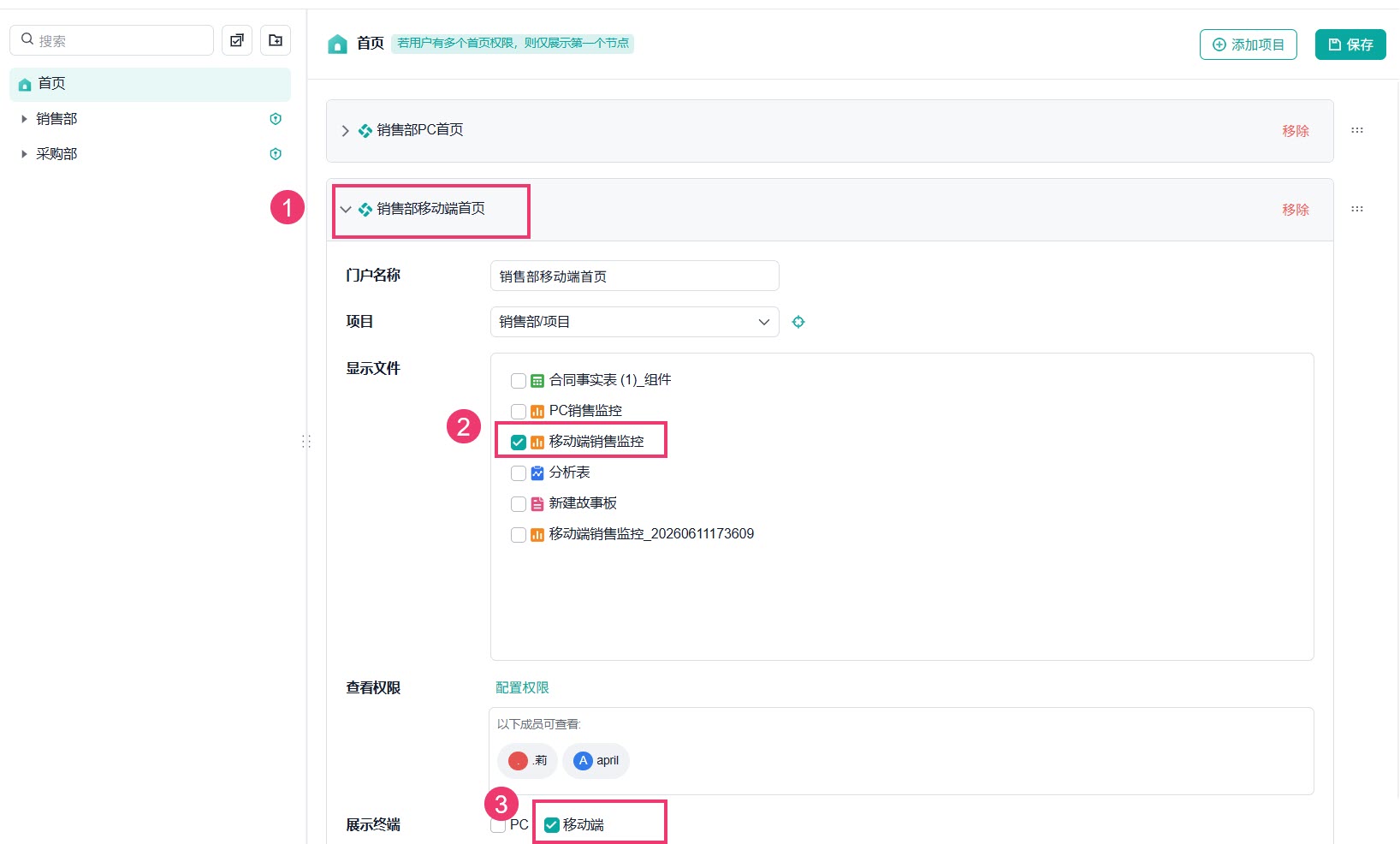
Task: Check the PC销售监控 checkbox
Action: tap(519, 412)
